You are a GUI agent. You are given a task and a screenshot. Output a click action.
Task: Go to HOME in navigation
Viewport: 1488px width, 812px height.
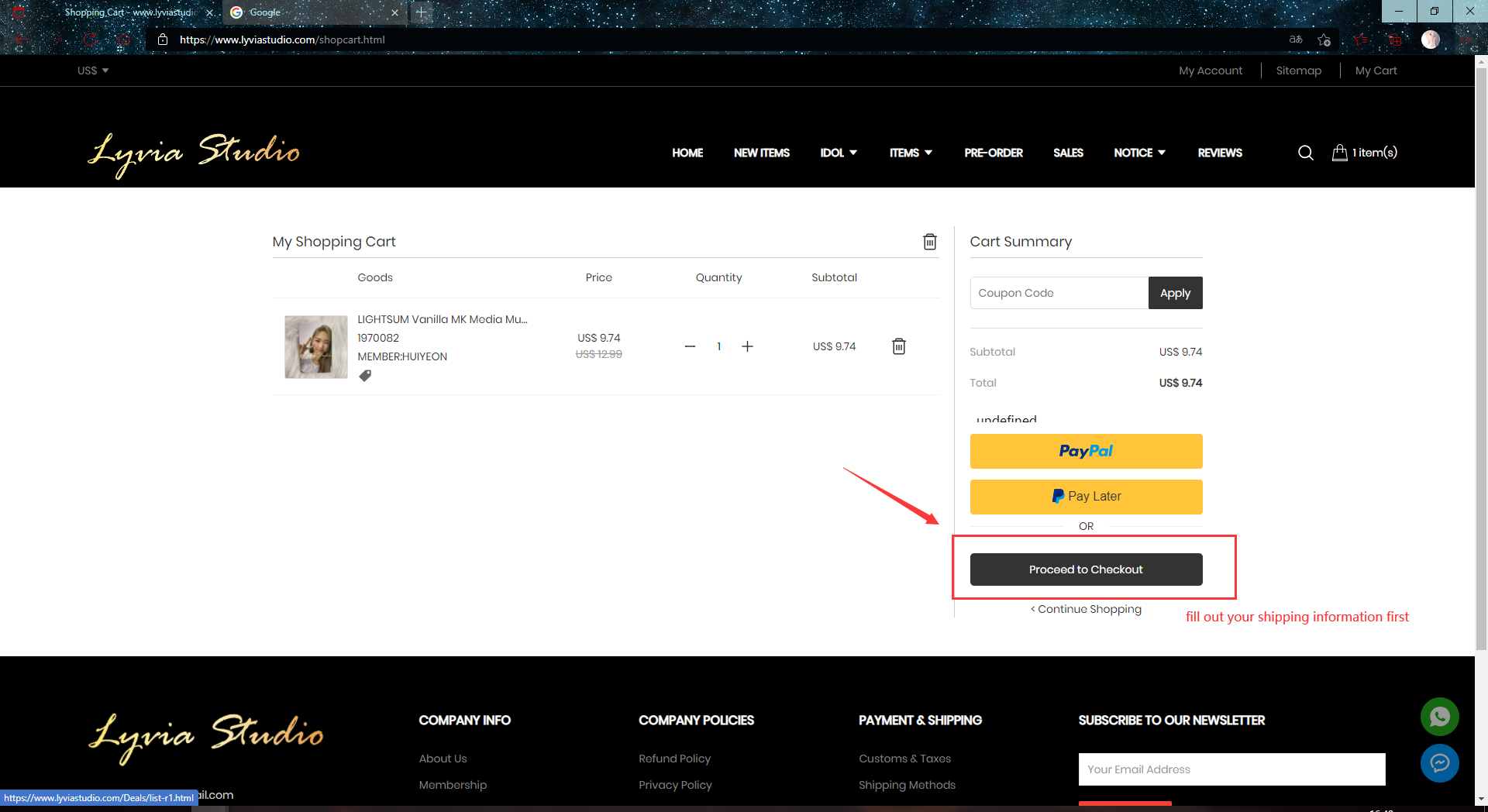pos(687,153)
